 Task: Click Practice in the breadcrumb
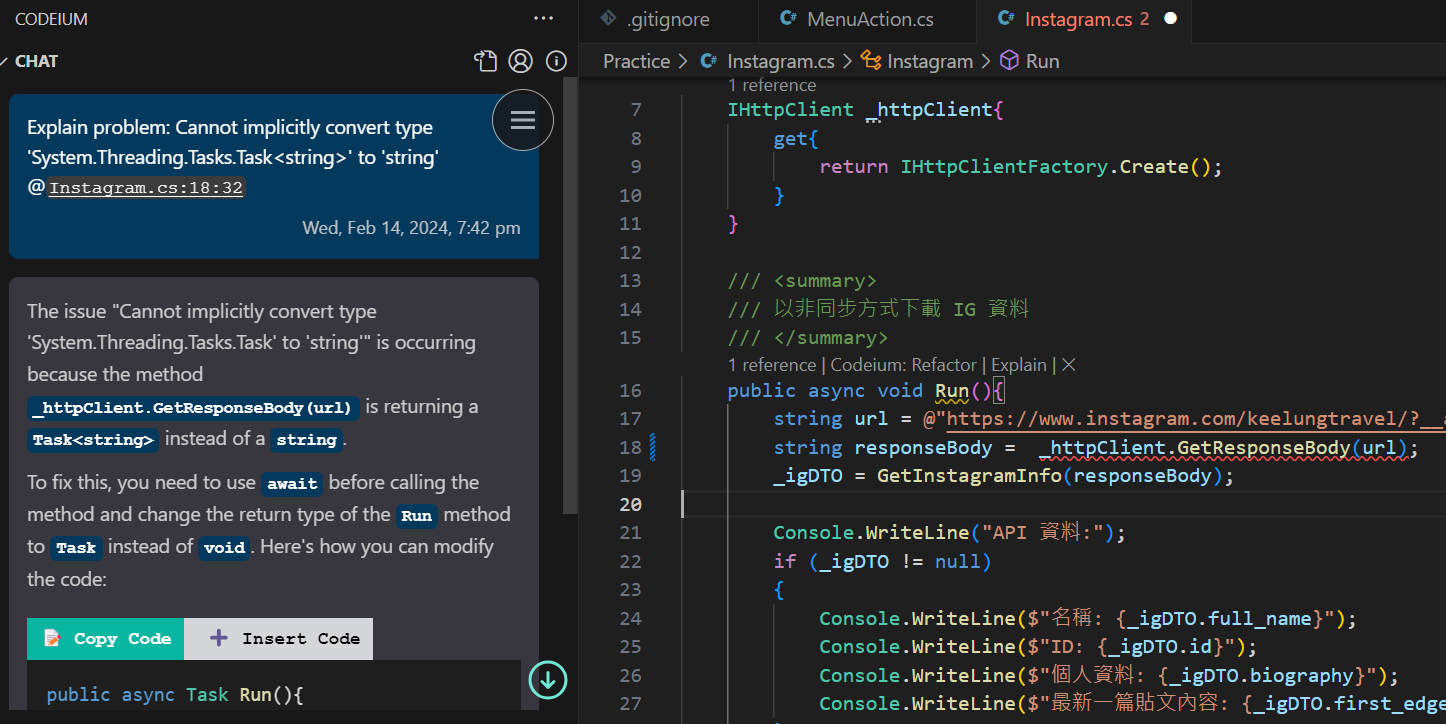click(x=637, y=61)
